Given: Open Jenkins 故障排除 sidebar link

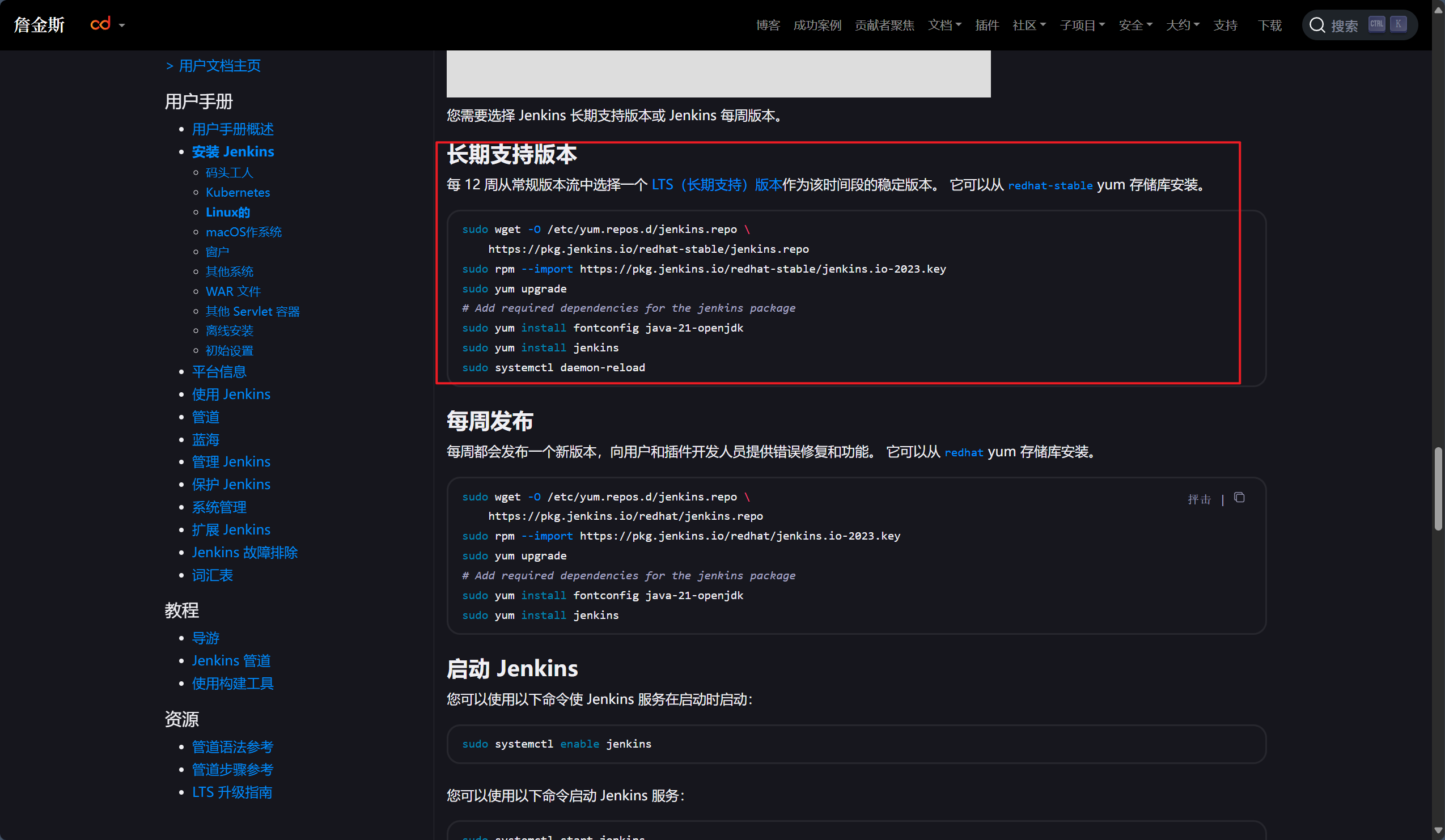Looking at the screenshot, I should [x=245, y=552].
